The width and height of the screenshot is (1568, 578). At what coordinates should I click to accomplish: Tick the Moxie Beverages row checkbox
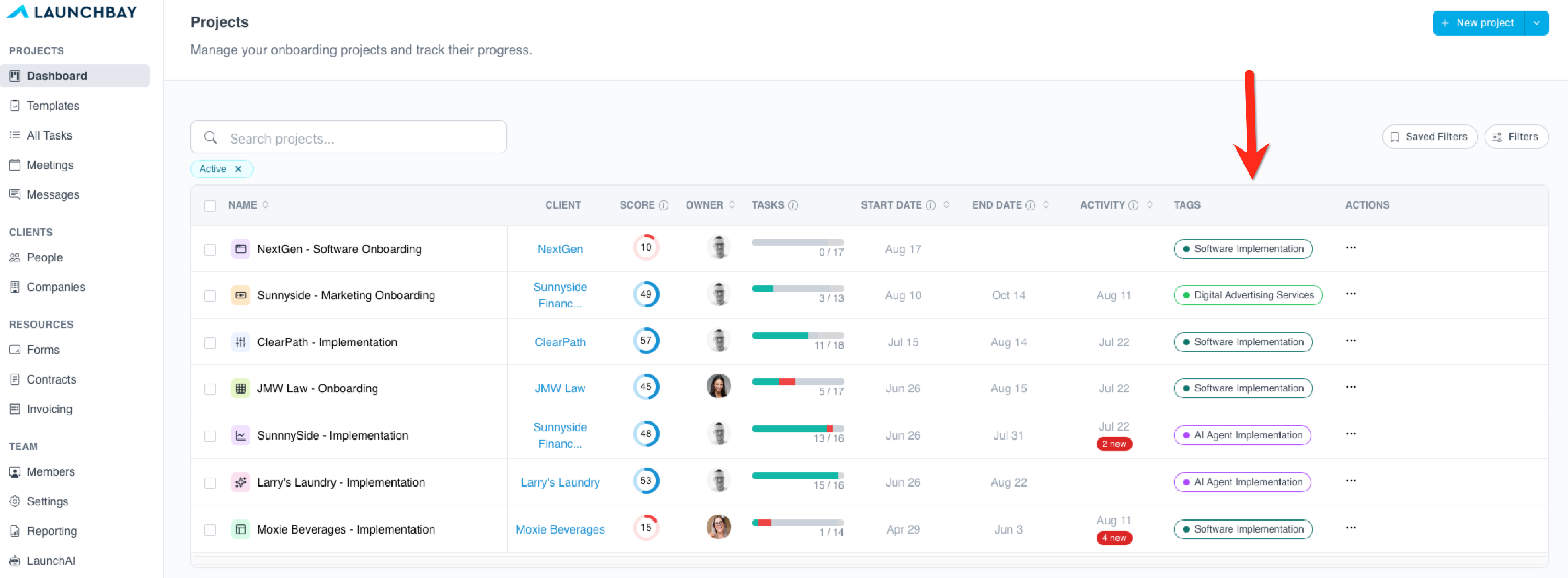click(210, 530)
